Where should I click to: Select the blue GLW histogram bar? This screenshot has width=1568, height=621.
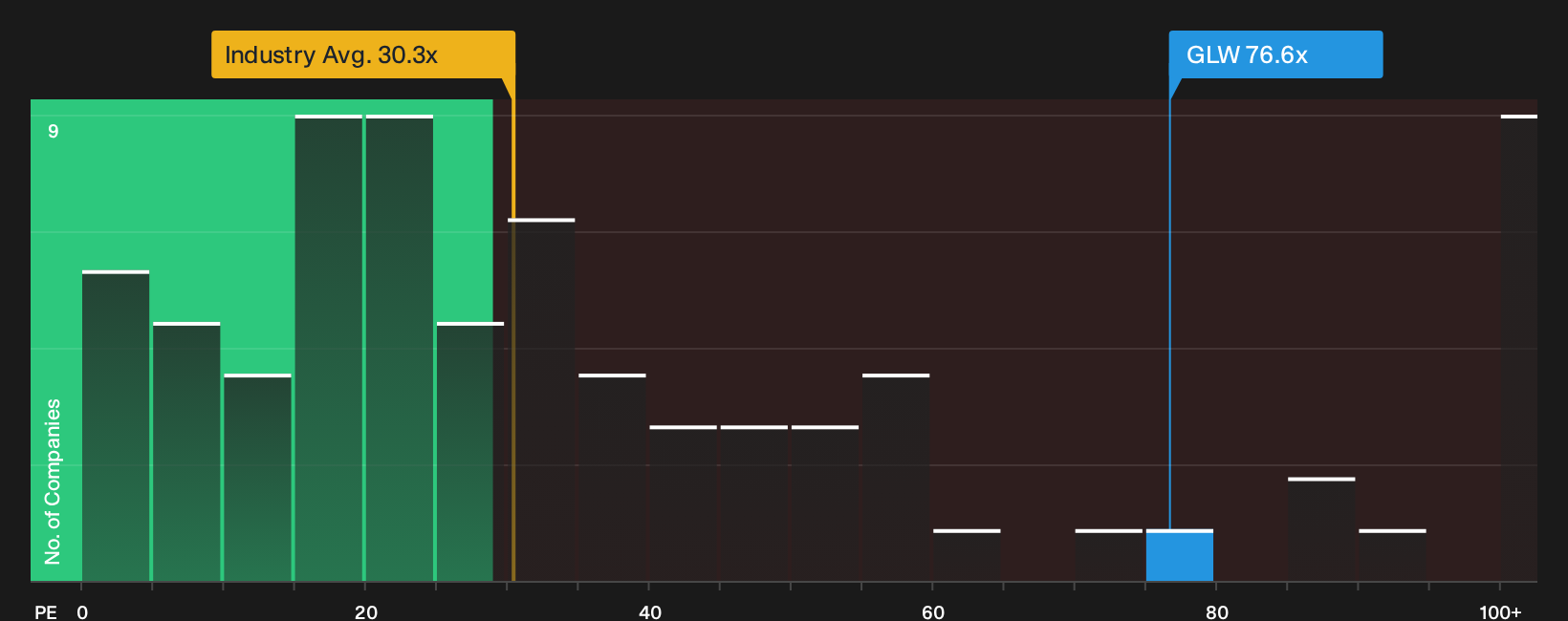tap(1180, 555)
